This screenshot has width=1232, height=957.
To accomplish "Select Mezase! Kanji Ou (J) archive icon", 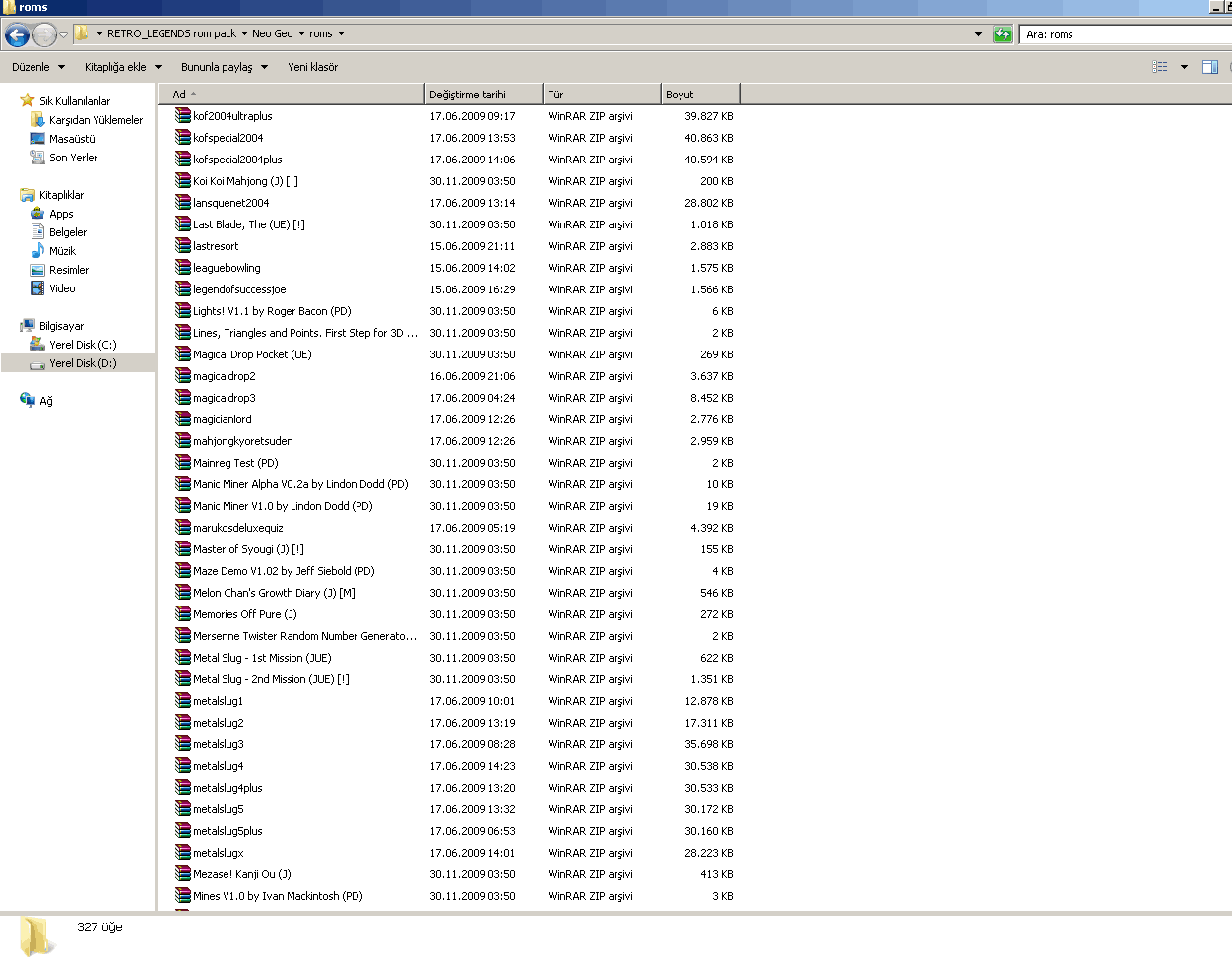I will [183, 873].
